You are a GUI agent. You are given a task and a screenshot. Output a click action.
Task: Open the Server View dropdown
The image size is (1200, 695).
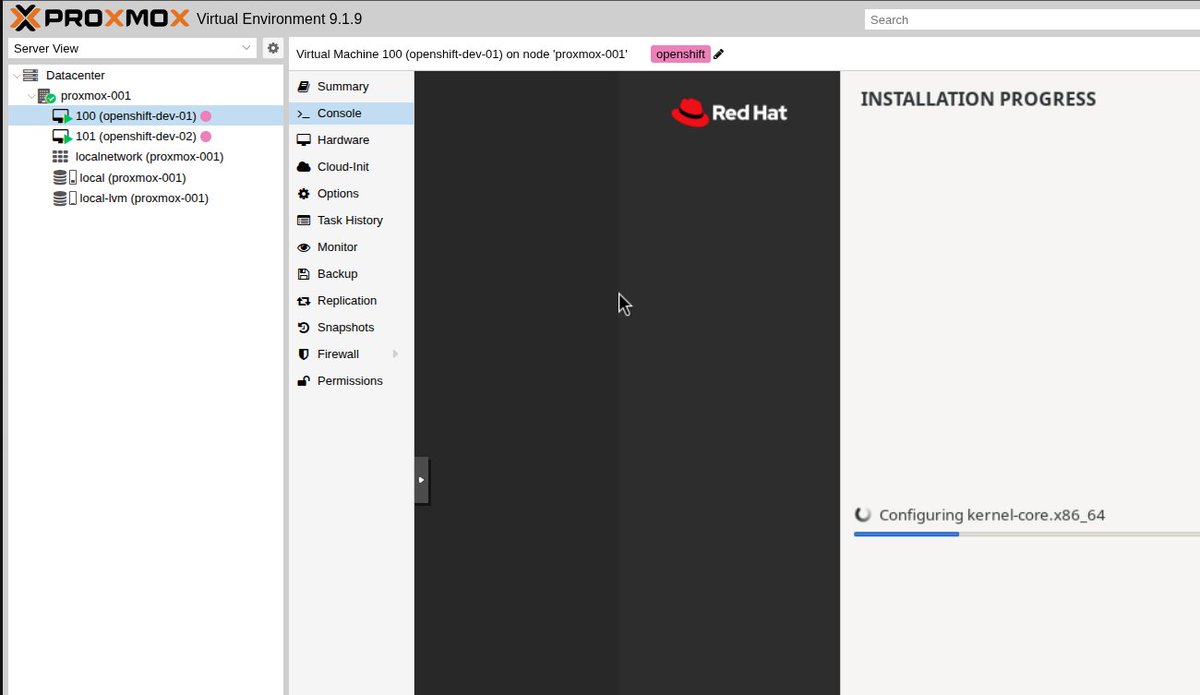tap(246, 47)
